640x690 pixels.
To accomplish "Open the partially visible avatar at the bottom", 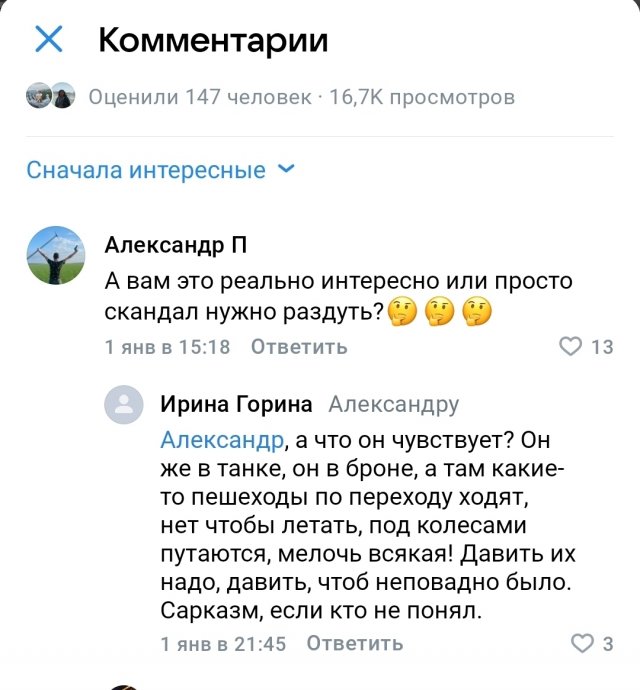I will pyautogui.click(x=124, y=686).
